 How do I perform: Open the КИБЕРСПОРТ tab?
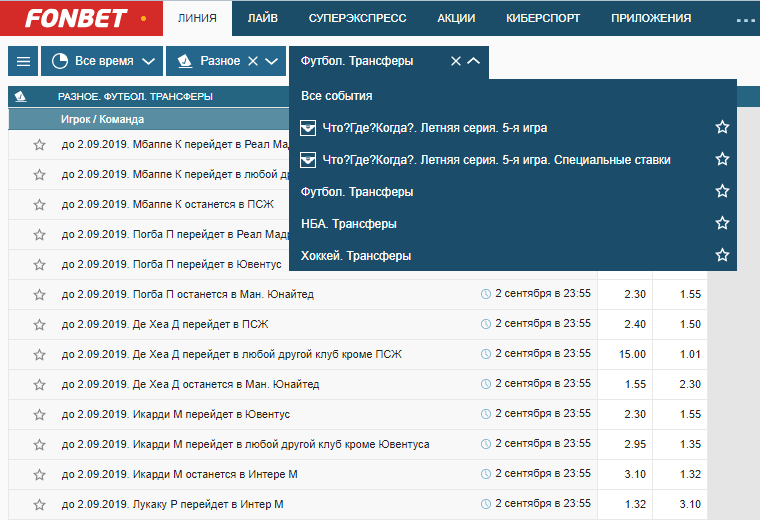(x=543, y=18)
